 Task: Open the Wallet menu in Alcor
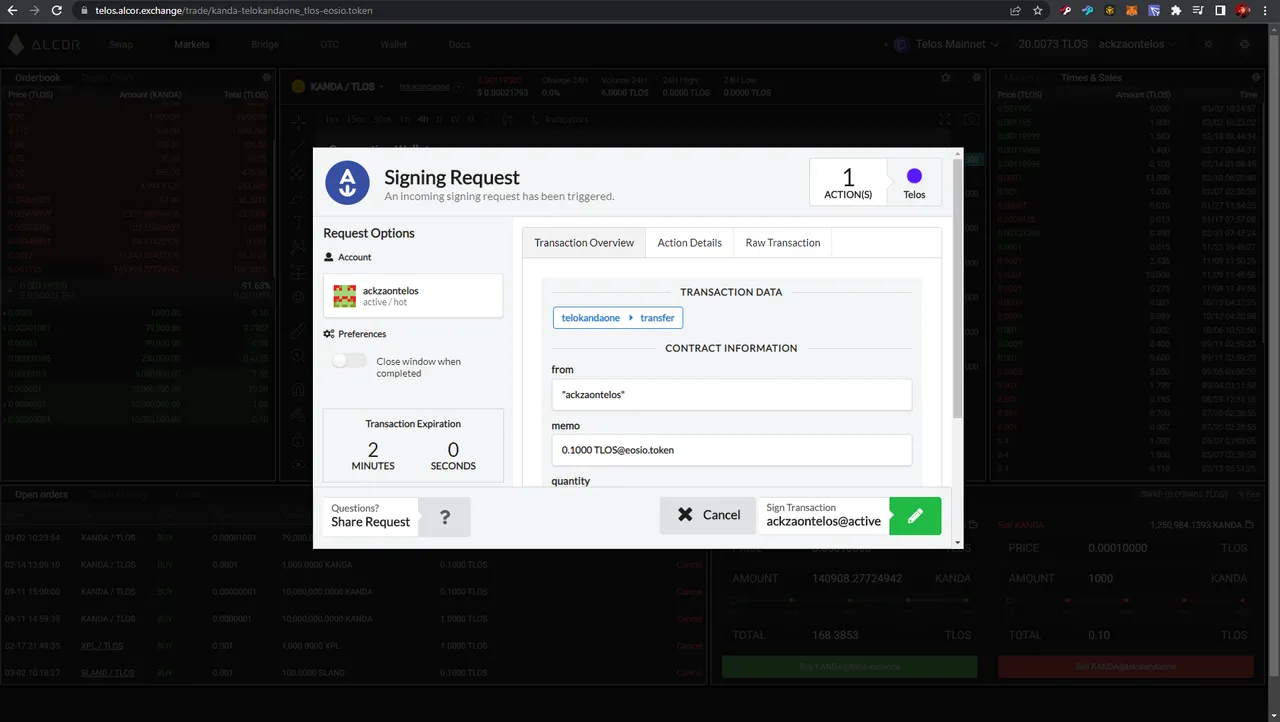[394, 44]
